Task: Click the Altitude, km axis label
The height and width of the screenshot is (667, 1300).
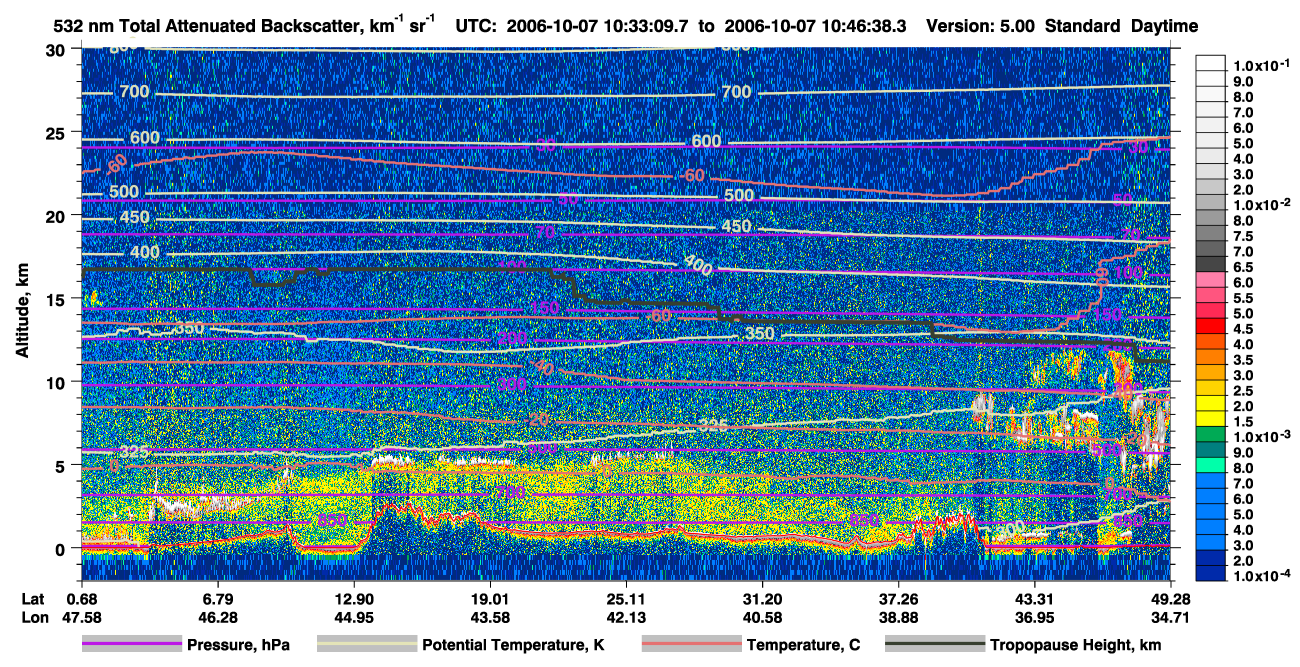Action: [21, 312]
